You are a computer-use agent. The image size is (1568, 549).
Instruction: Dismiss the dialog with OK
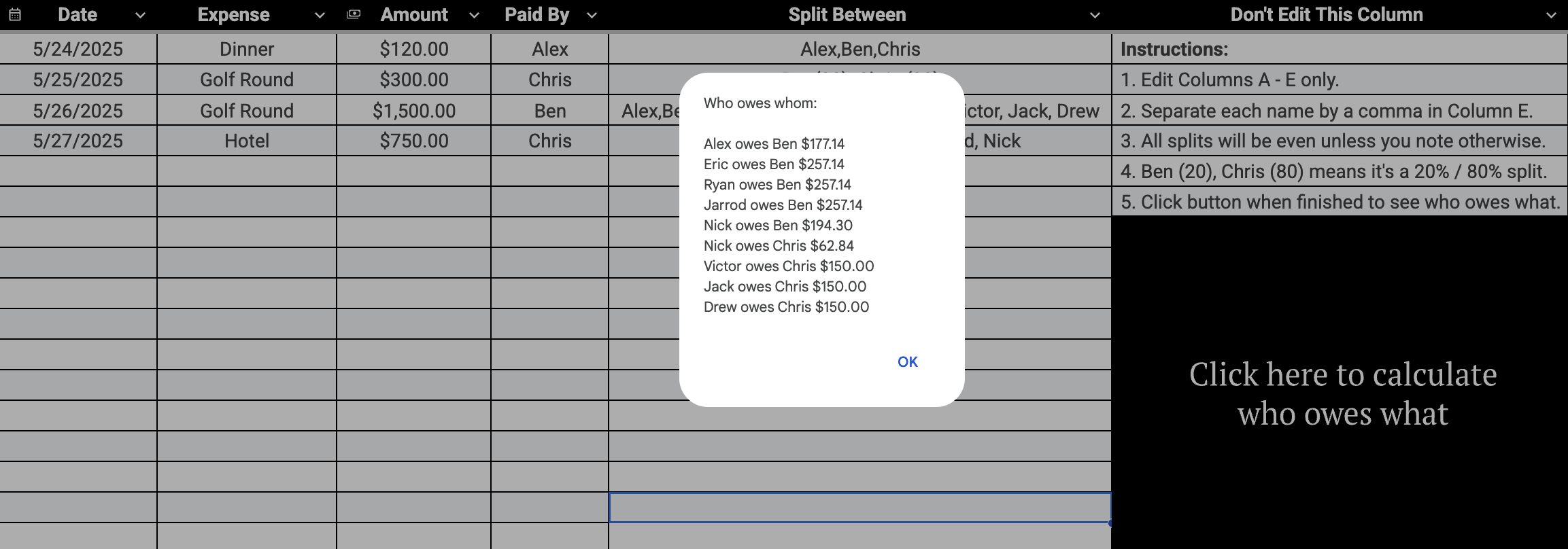coord(908,361)
